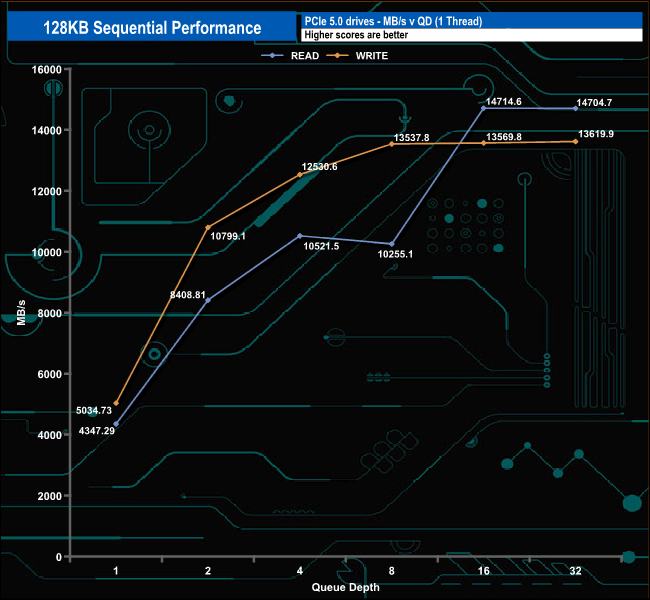Screen dimensions: 650x600
Task: Click the read data point at queue depth 4
Action: (x=300, y=236)
